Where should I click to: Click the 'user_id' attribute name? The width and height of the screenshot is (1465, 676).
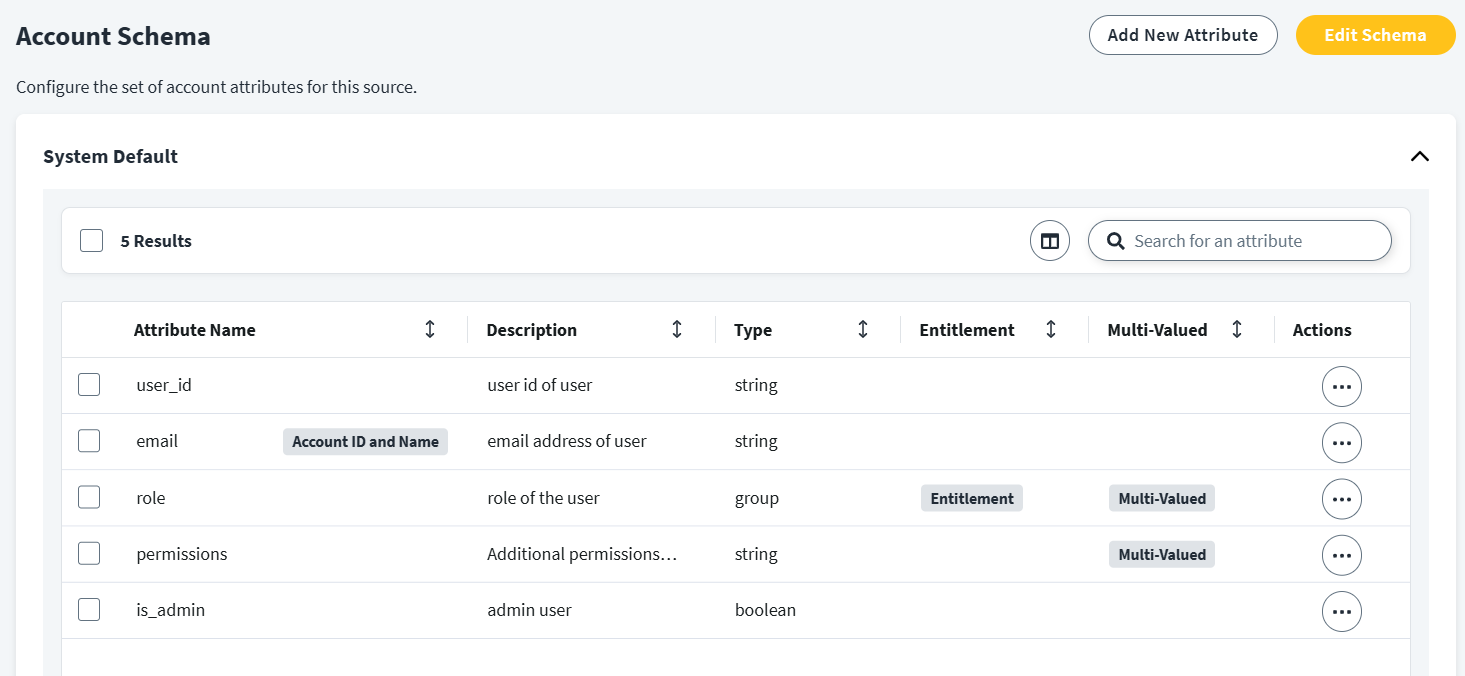tap(164, 385)
